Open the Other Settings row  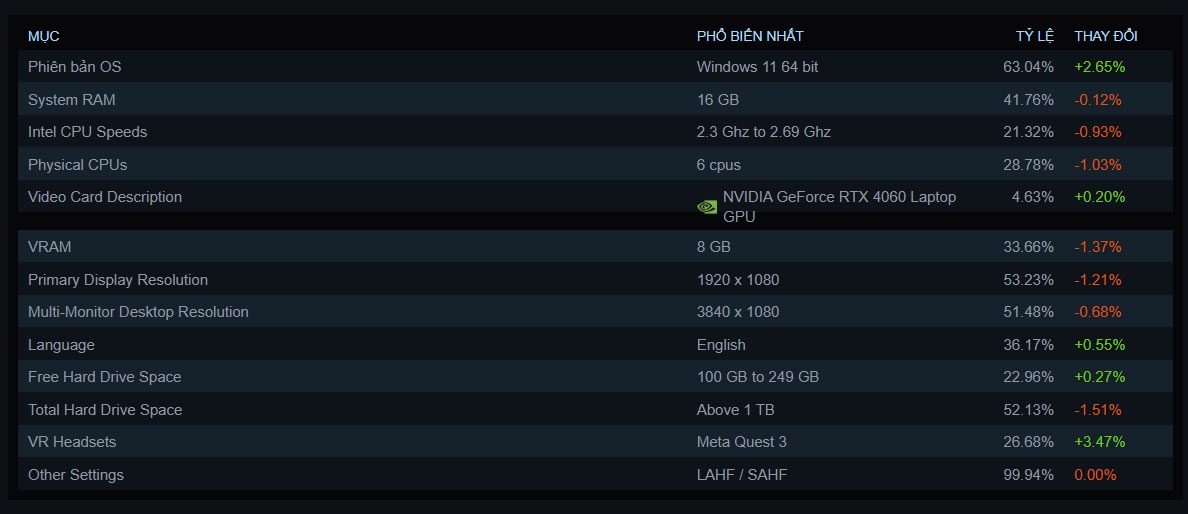76,475
